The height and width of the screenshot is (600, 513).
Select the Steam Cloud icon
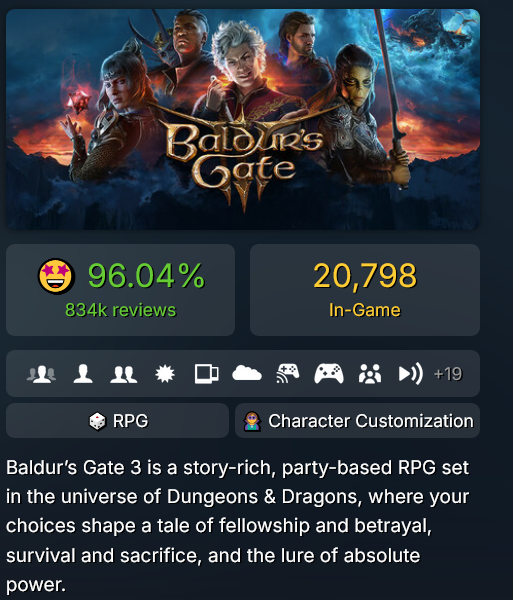(x=247, y=373)
